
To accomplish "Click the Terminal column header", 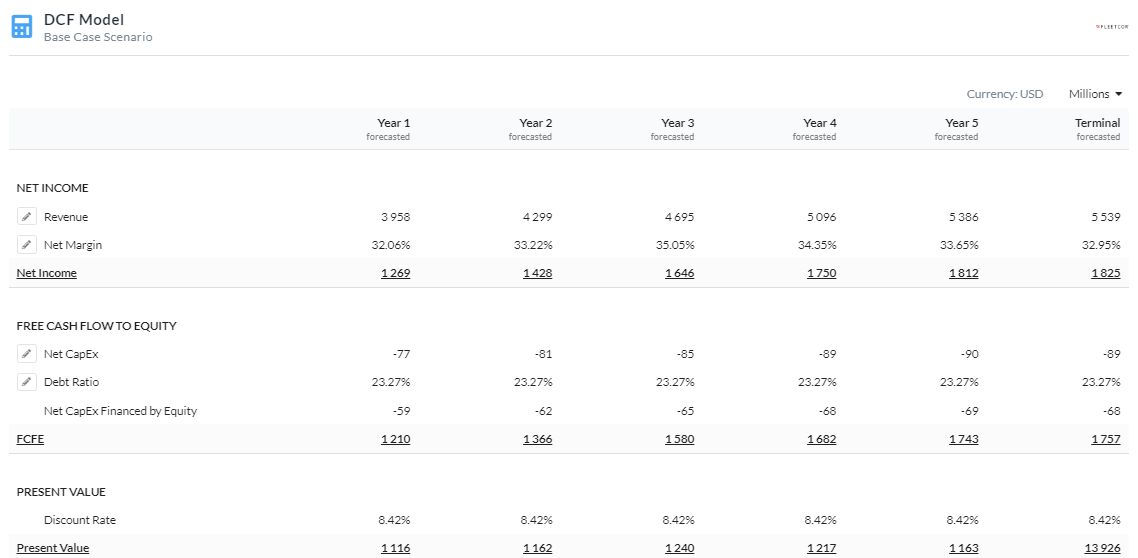I will [x=1097, y=123].
